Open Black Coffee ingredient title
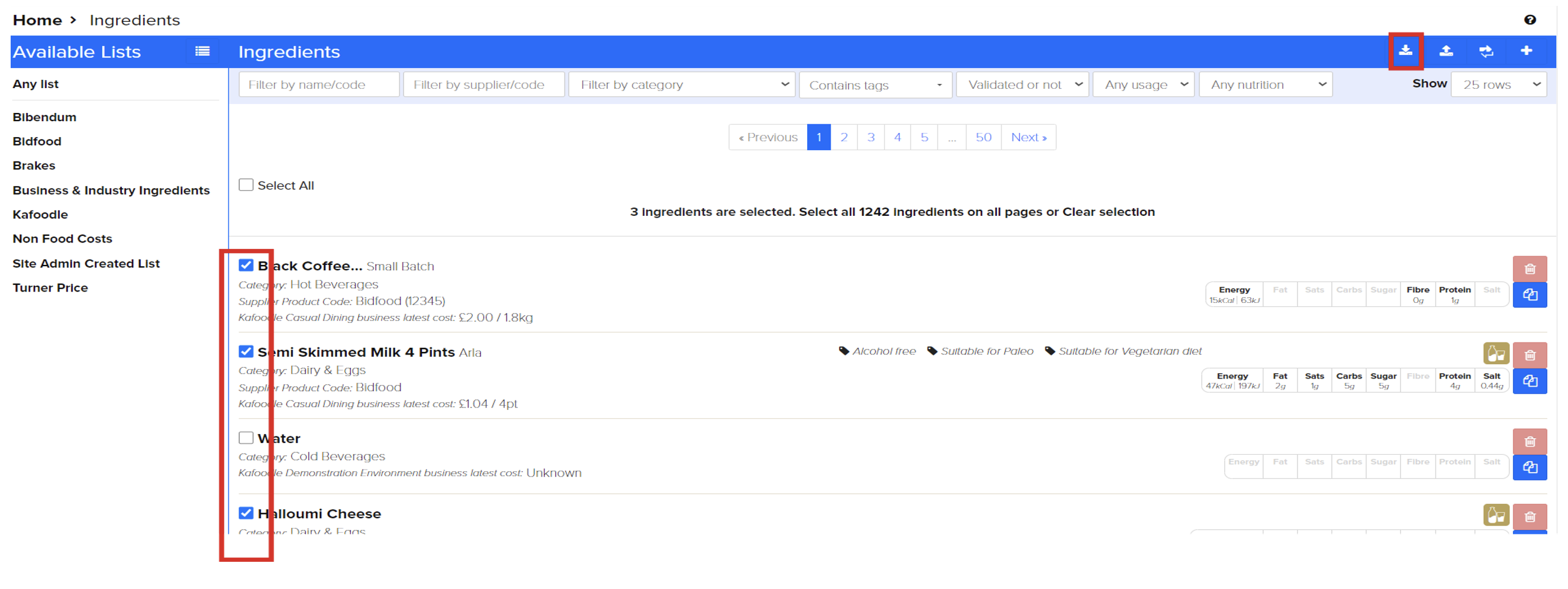 point(310,266)
